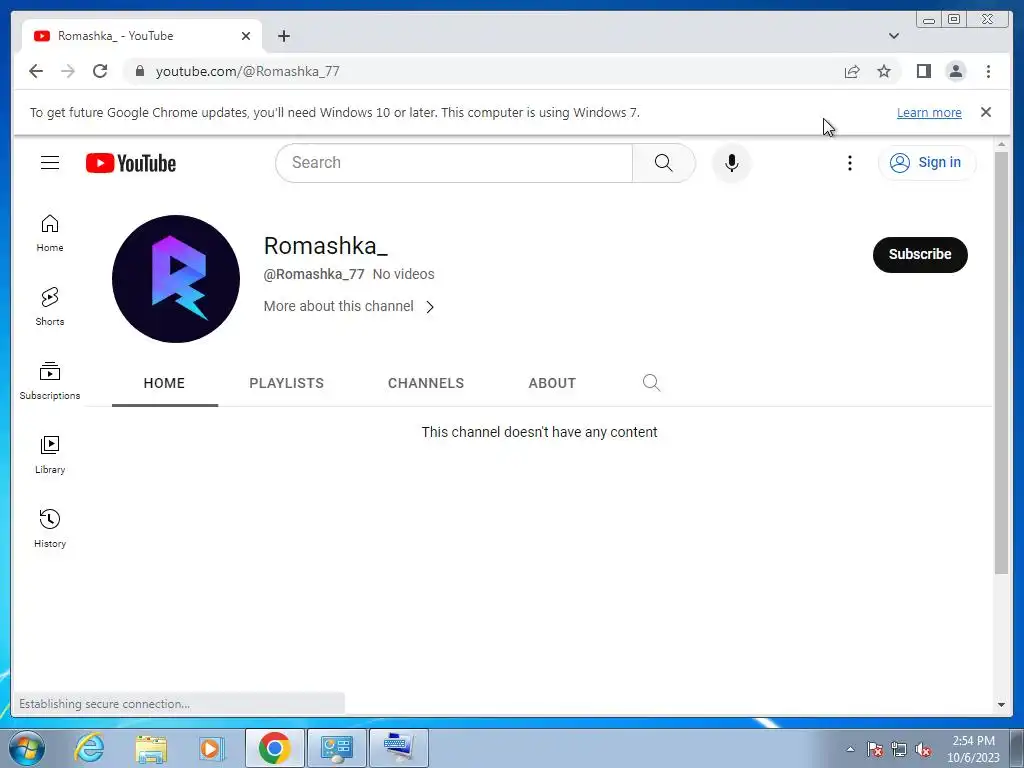Open the Windows Start menu

[x=26, y=748]
